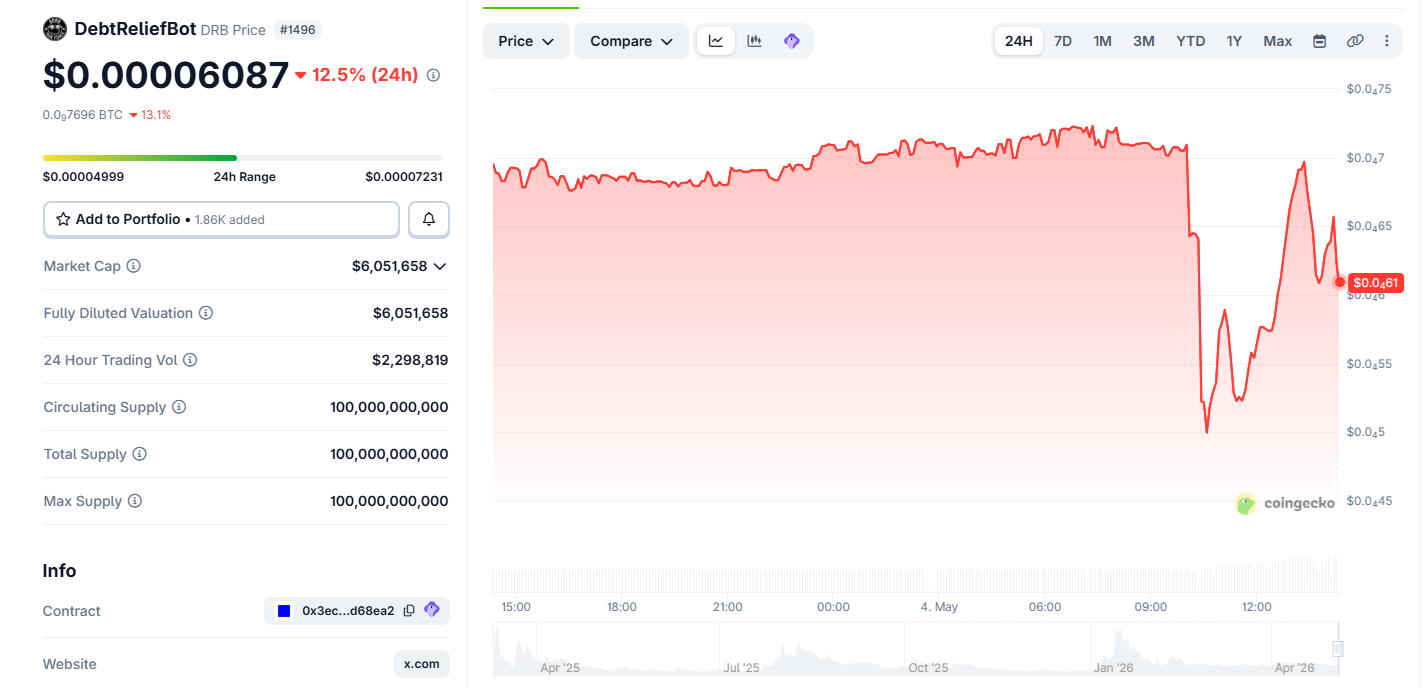Select the 24H time range
The width and height of the screenshot is (1423, 688).
coord(1019,41)
